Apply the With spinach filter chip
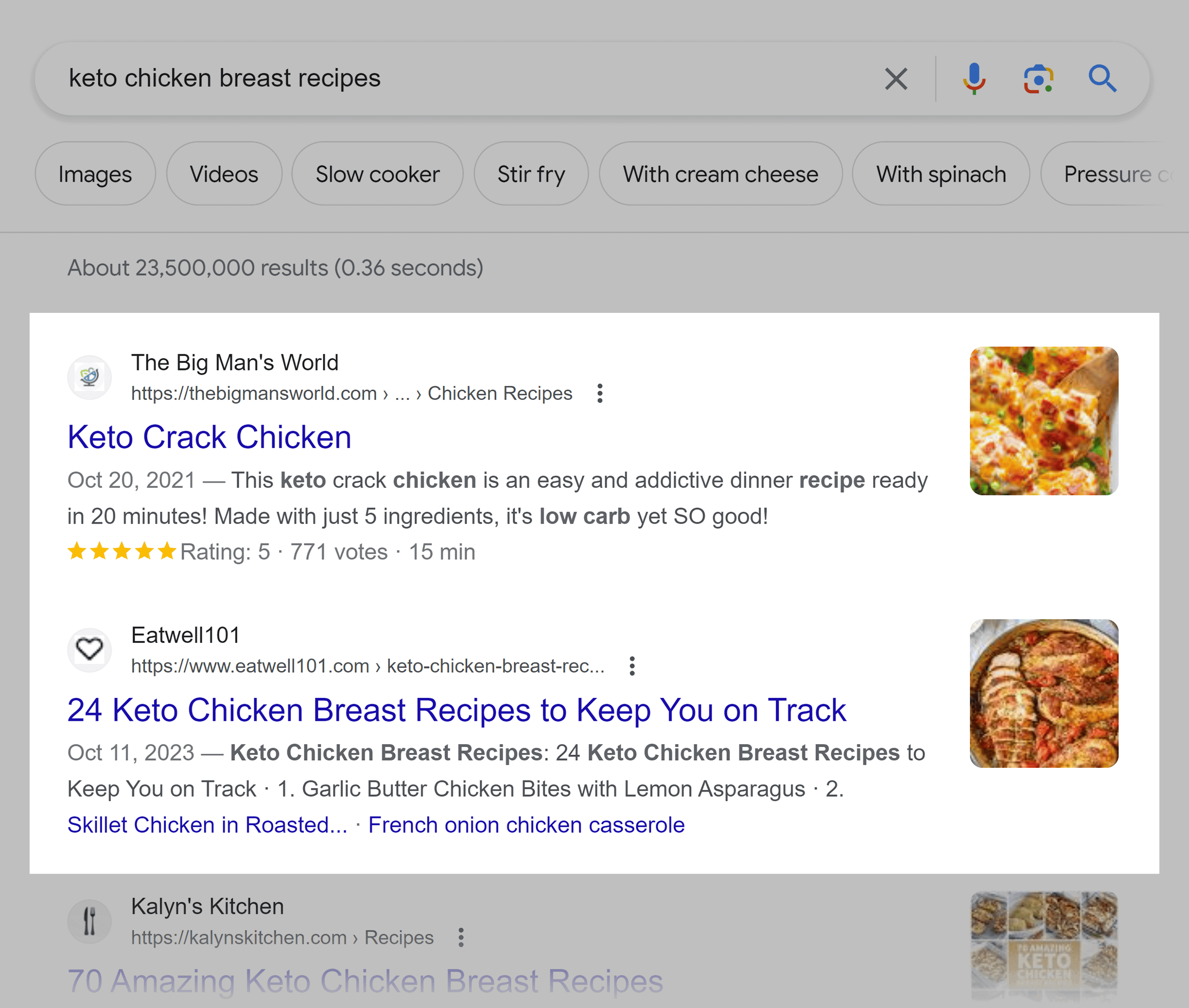 pyautogui.click(x=941, y=174)
